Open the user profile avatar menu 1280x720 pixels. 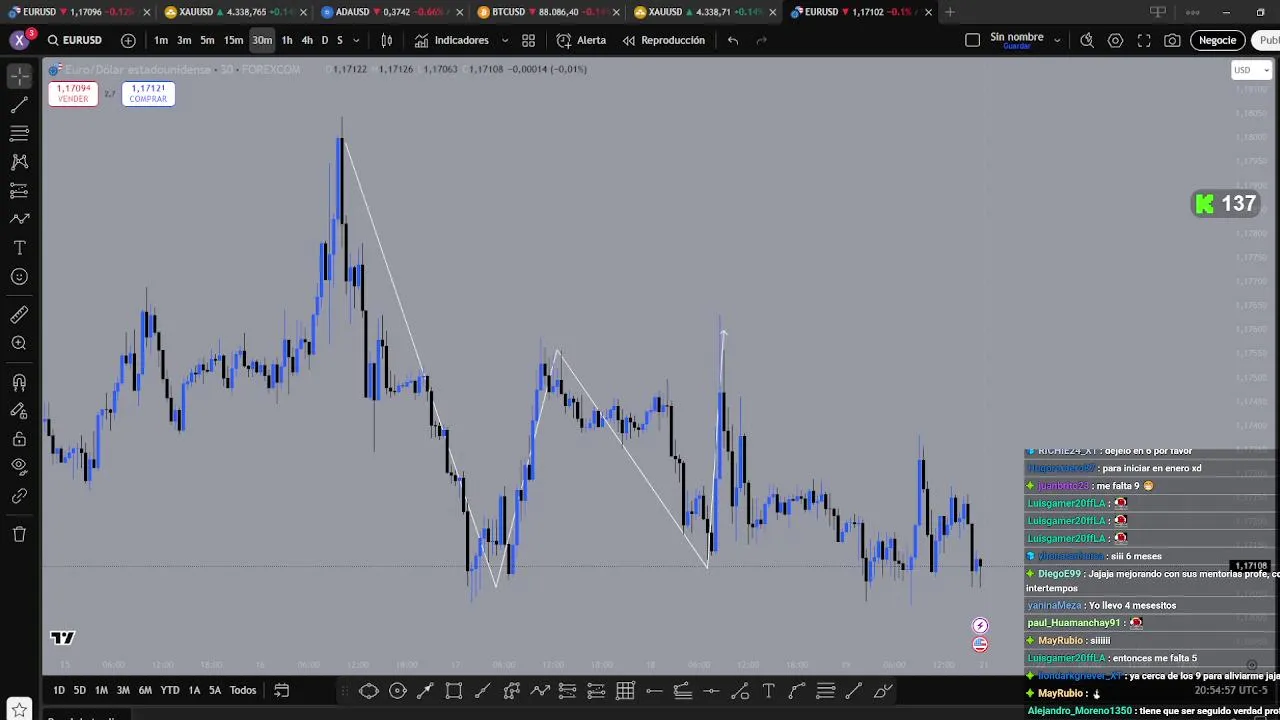coord(19,40)
